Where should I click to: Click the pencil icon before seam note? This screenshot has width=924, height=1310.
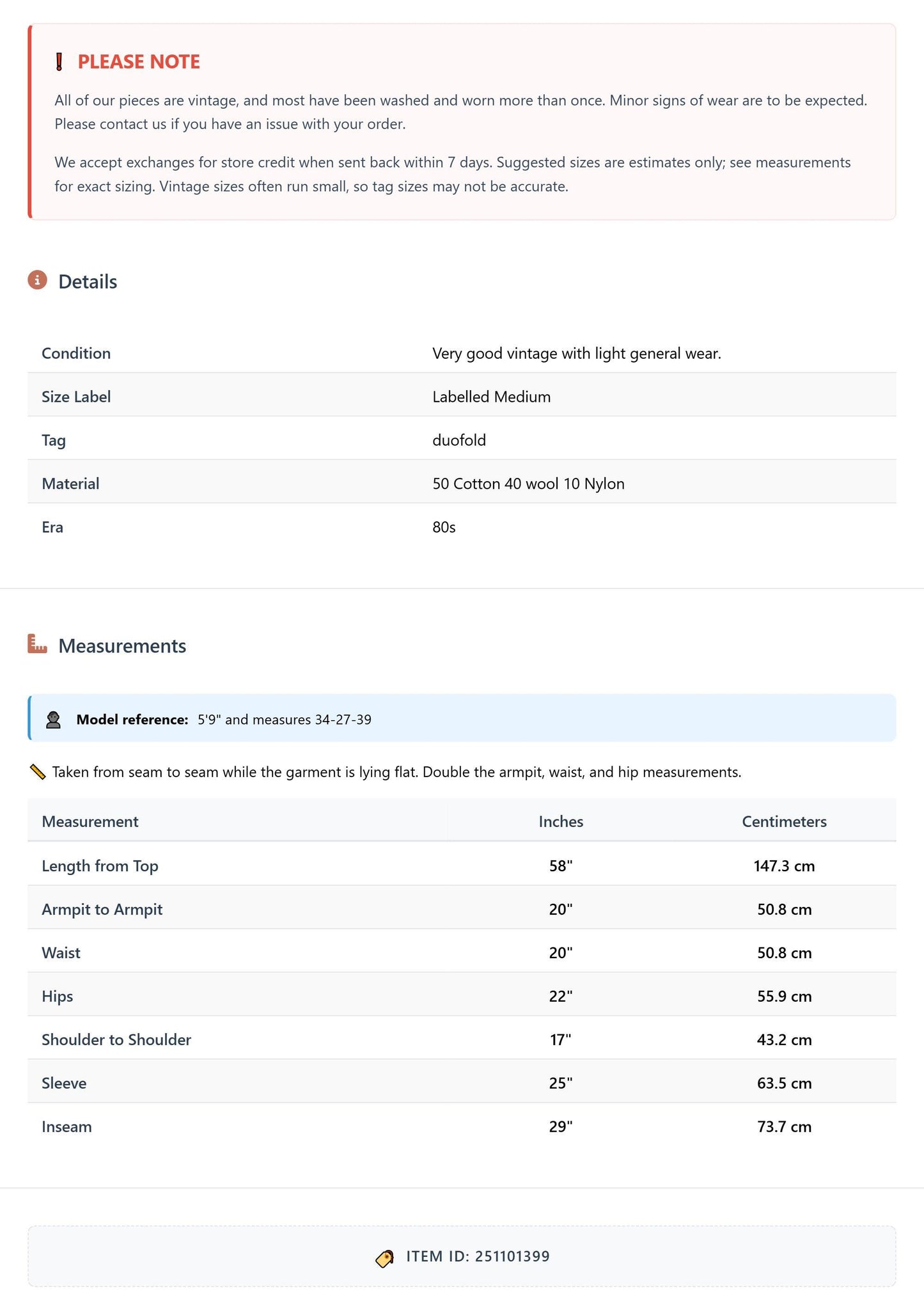click(38, 772)
